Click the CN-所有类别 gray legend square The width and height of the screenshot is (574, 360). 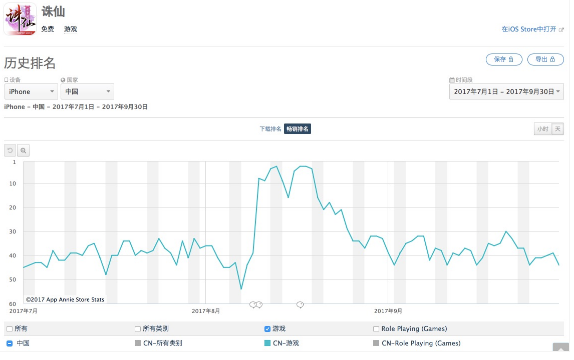(138, 343)
